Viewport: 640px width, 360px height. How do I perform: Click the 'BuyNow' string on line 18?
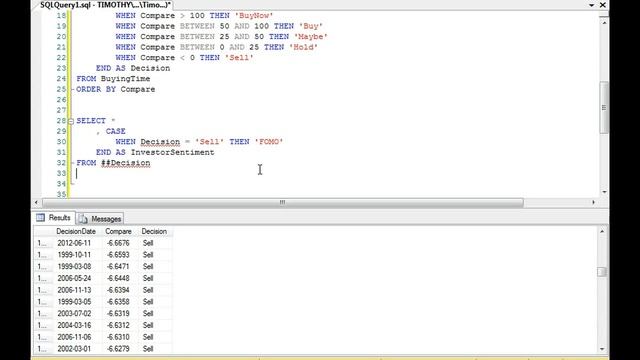(x=254, y=16)
